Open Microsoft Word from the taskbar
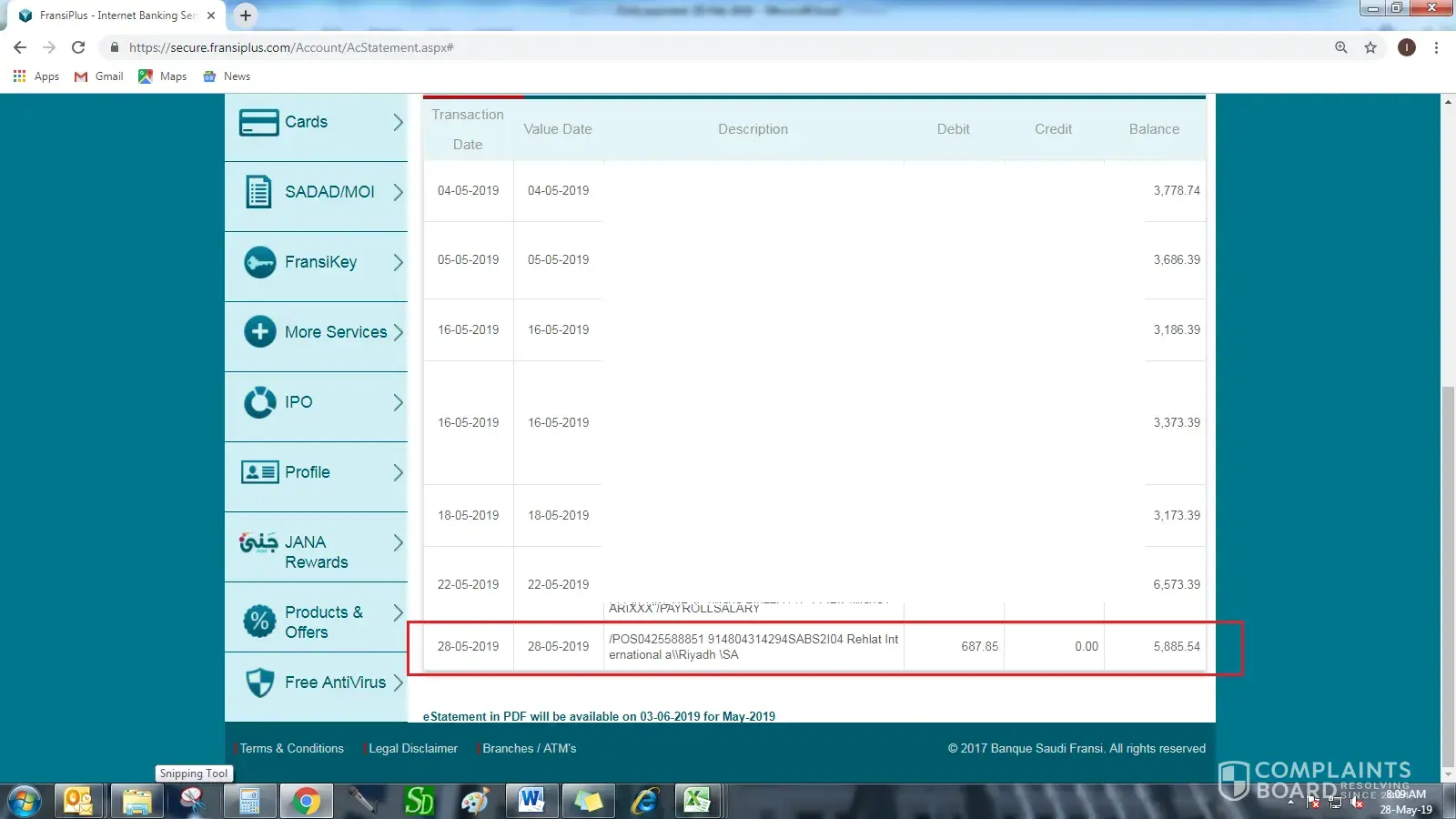1456x819 pixels. pyautogui.click(x=531, y=801)
